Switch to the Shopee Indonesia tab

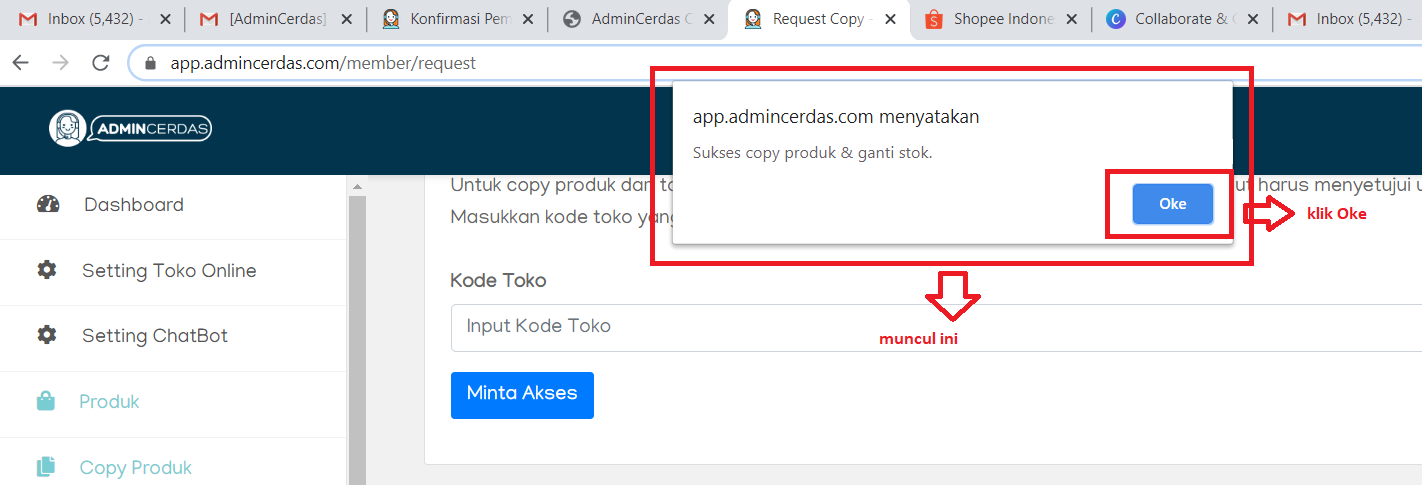[x=1000, y=19]
